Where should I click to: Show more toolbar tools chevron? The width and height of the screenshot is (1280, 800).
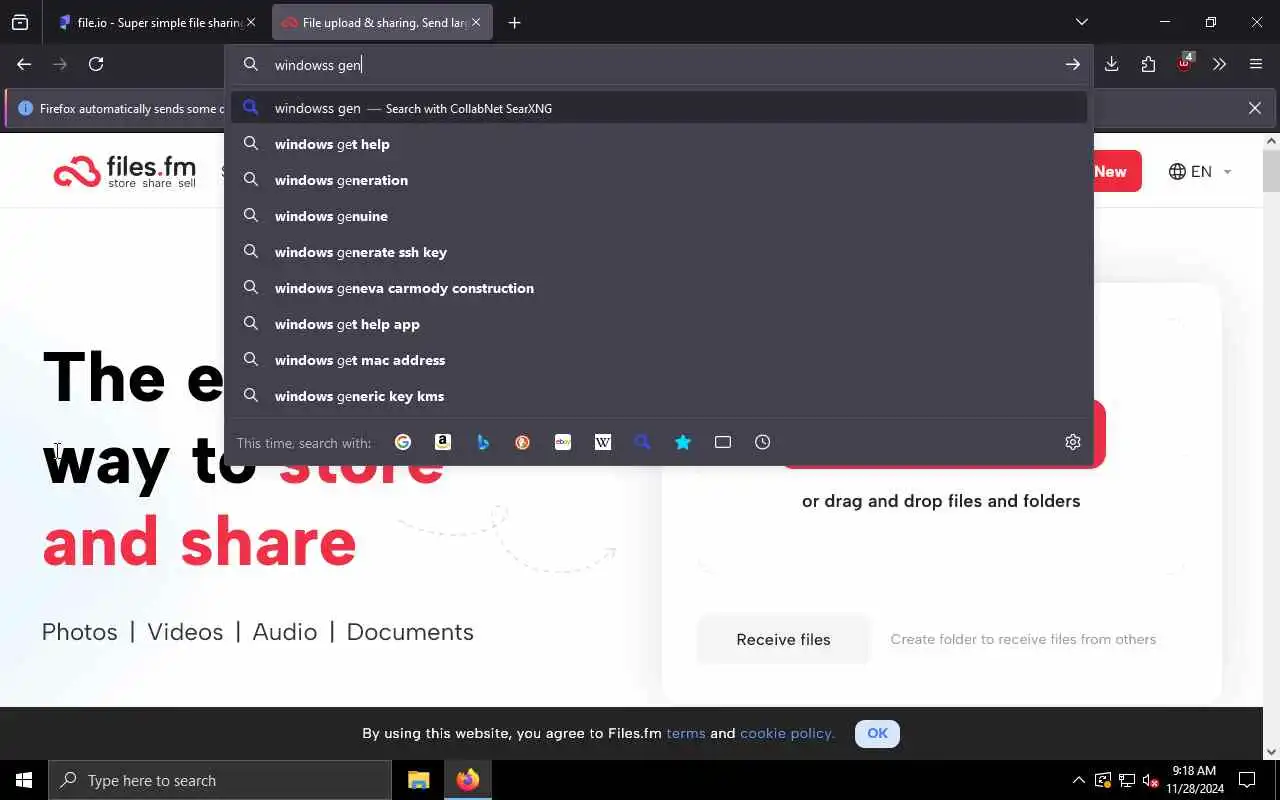[1219, 64]
